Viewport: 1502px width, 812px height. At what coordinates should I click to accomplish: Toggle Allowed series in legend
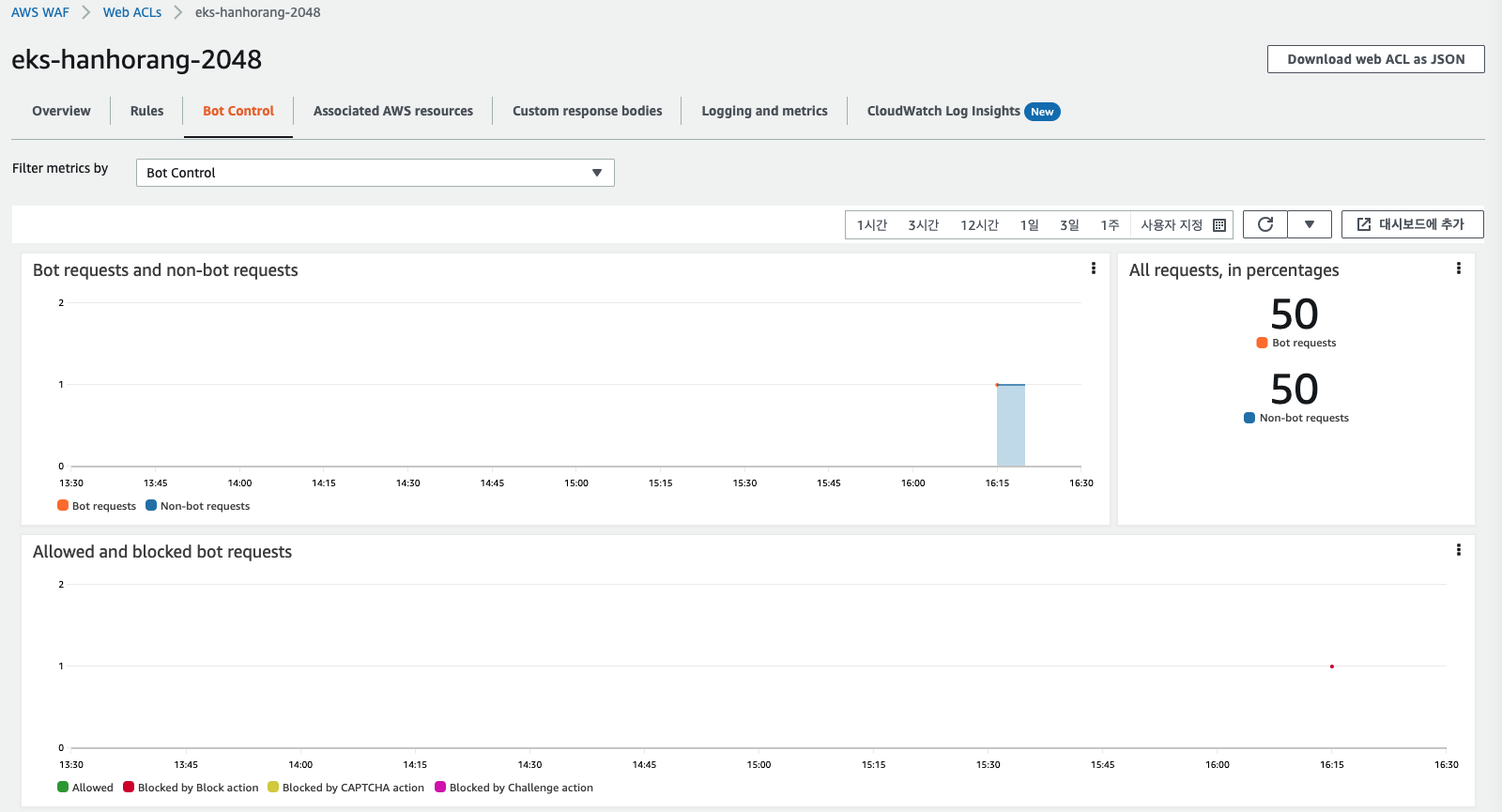(85, 788)
